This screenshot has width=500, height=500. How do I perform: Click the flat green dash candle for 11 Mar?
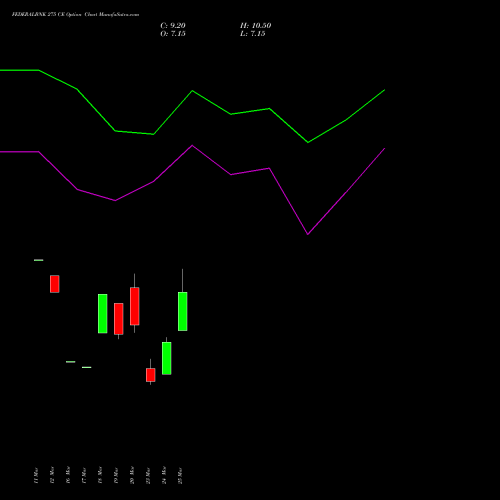tap(39, 260)
